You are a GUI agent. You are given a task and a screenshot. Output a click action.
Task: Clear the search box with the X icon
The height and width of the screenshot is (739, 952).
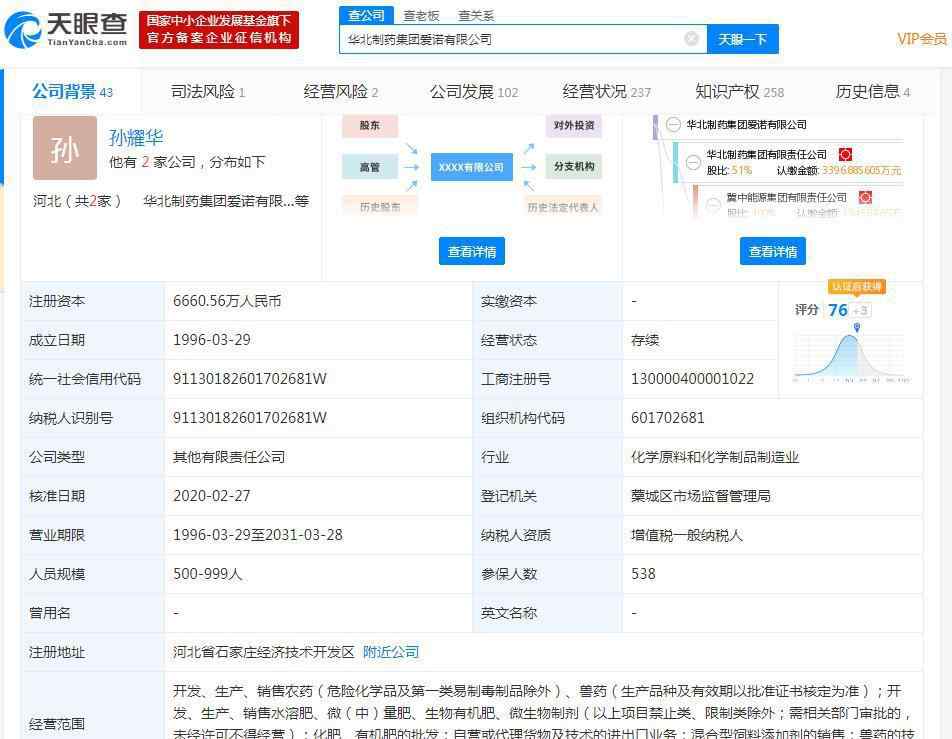pyautogui.click(x=691, y=39)
